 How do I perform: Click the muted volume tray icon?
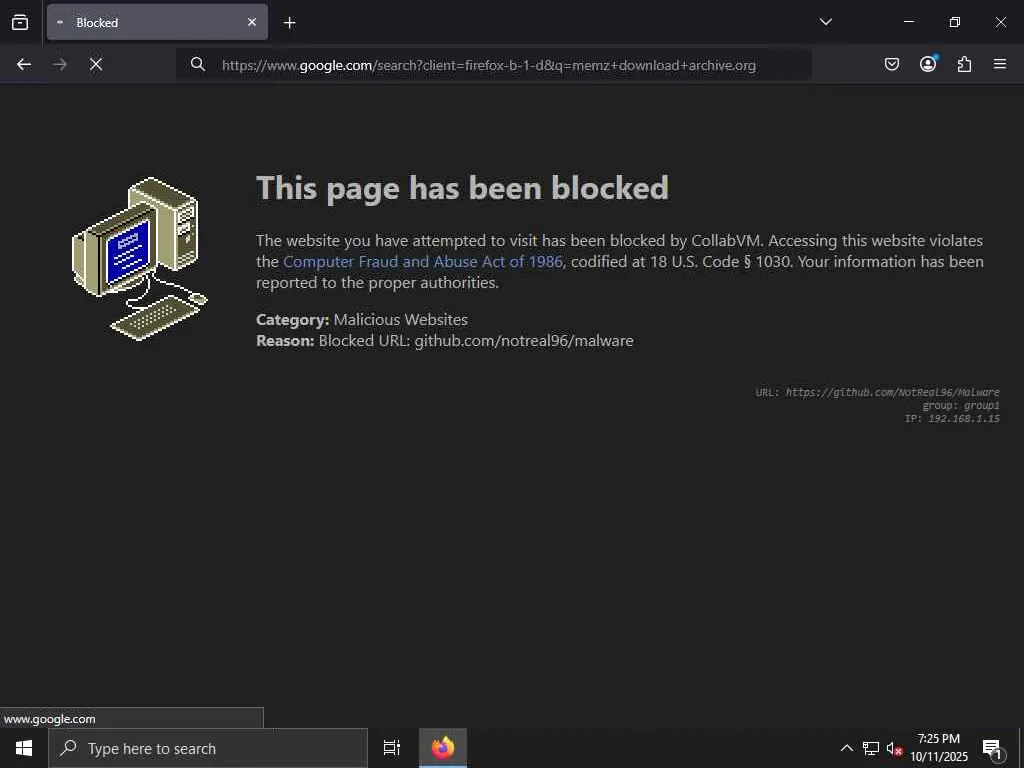pos(894,748)
